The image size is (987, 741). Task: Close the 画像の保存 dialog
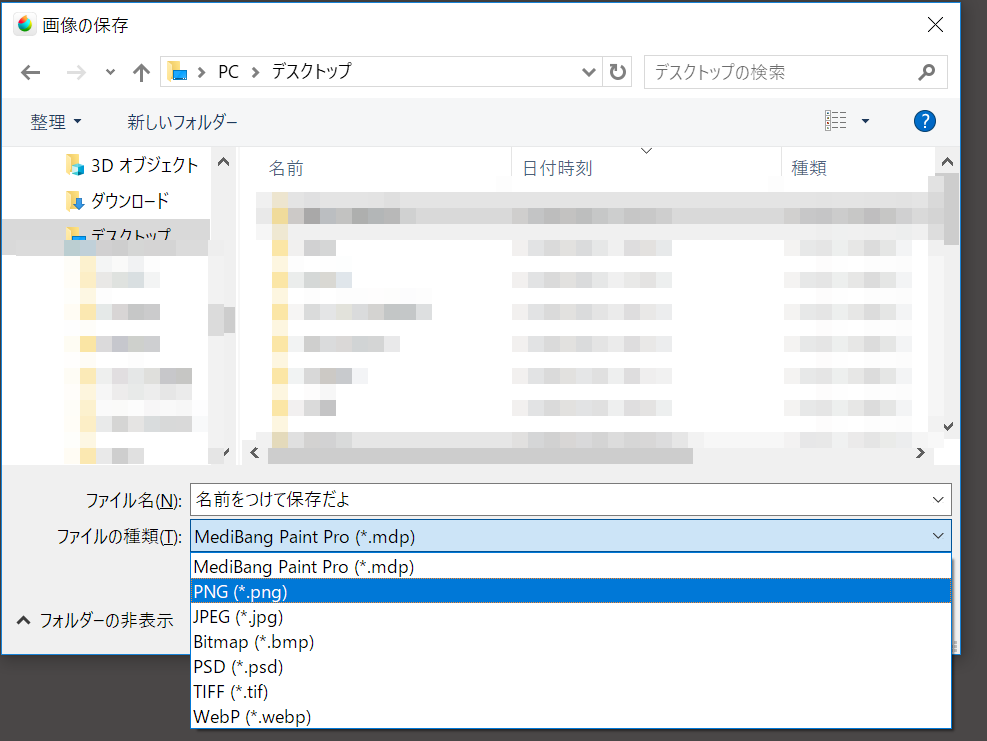click(935, 25)
